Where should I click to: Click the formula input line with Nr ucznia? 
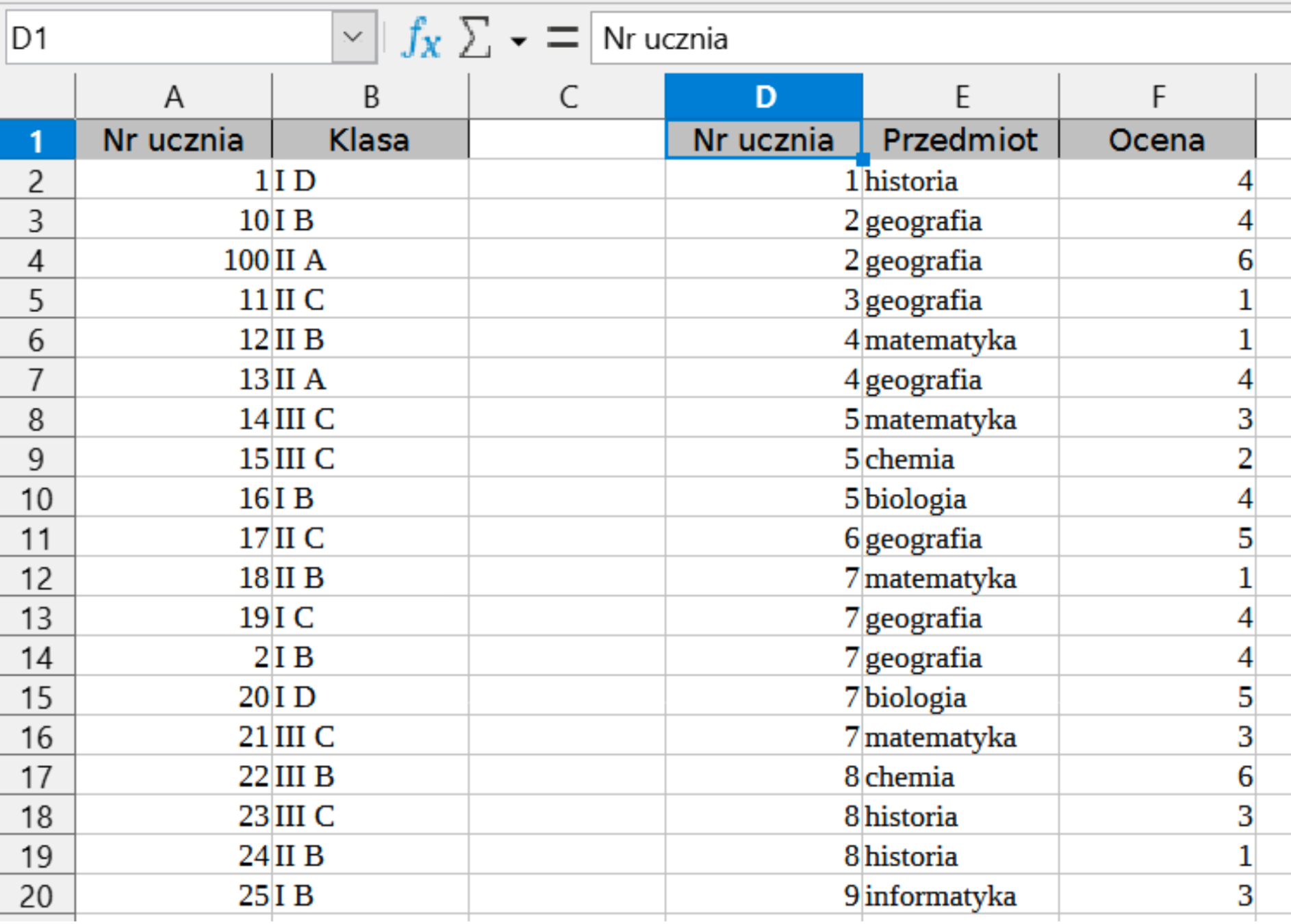click(938, 38)
